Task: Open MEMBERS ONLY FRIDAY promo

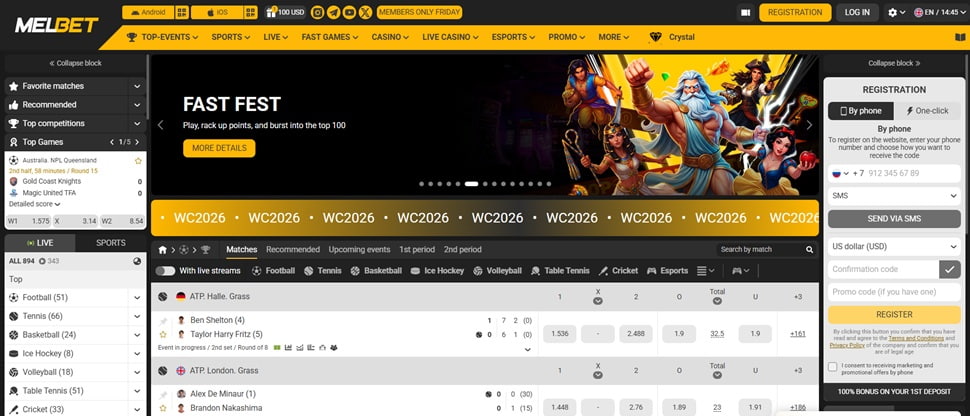Action: tap(419, 12)
